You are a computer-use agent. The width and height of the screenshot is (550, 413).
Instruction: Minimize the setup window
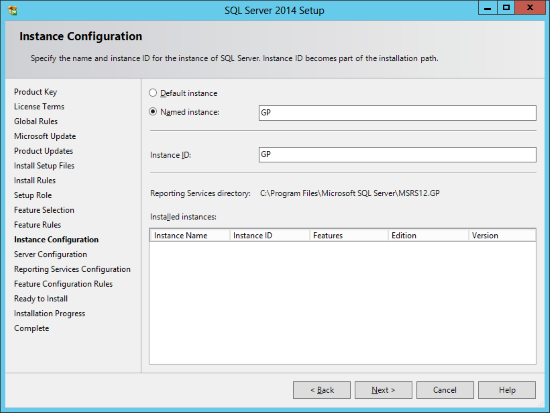coord(488,8)
